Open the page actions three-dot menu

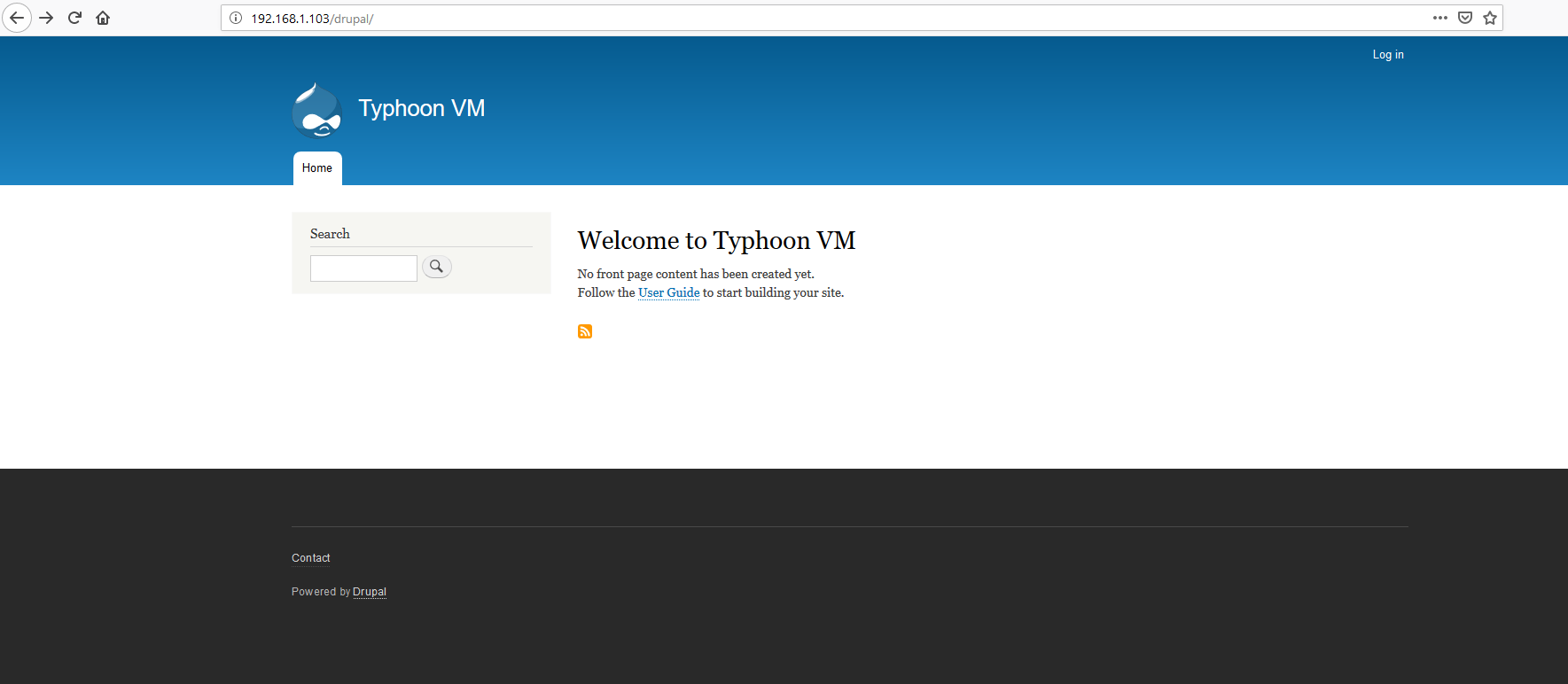[x=1439, y=18]
